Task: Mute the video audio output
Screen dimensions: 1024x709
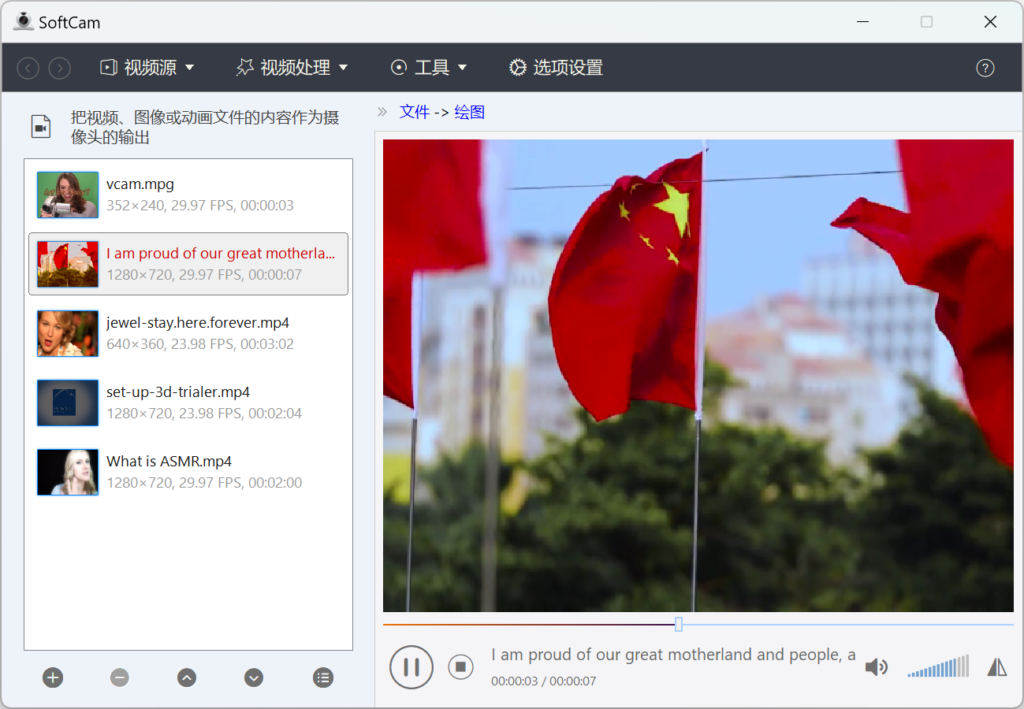Action: [876, 666]
